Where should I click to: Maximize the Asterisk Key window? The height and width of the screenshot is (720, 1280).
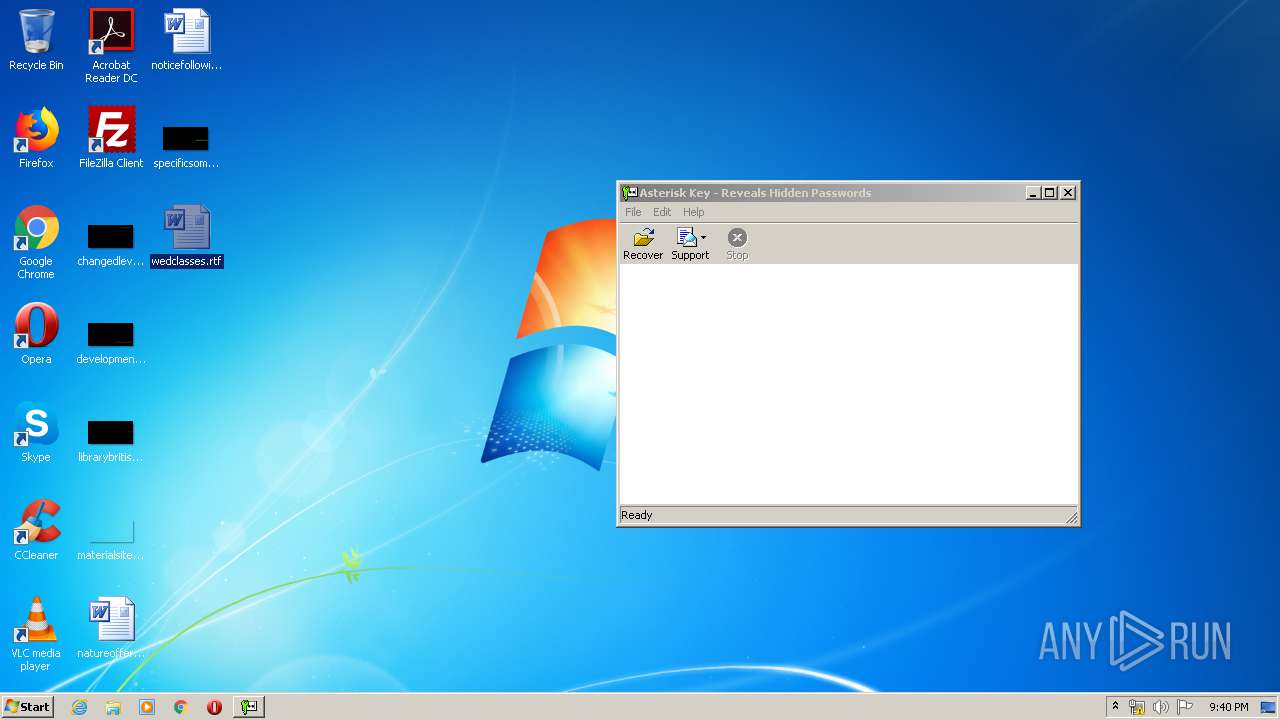click(1050, 193)
